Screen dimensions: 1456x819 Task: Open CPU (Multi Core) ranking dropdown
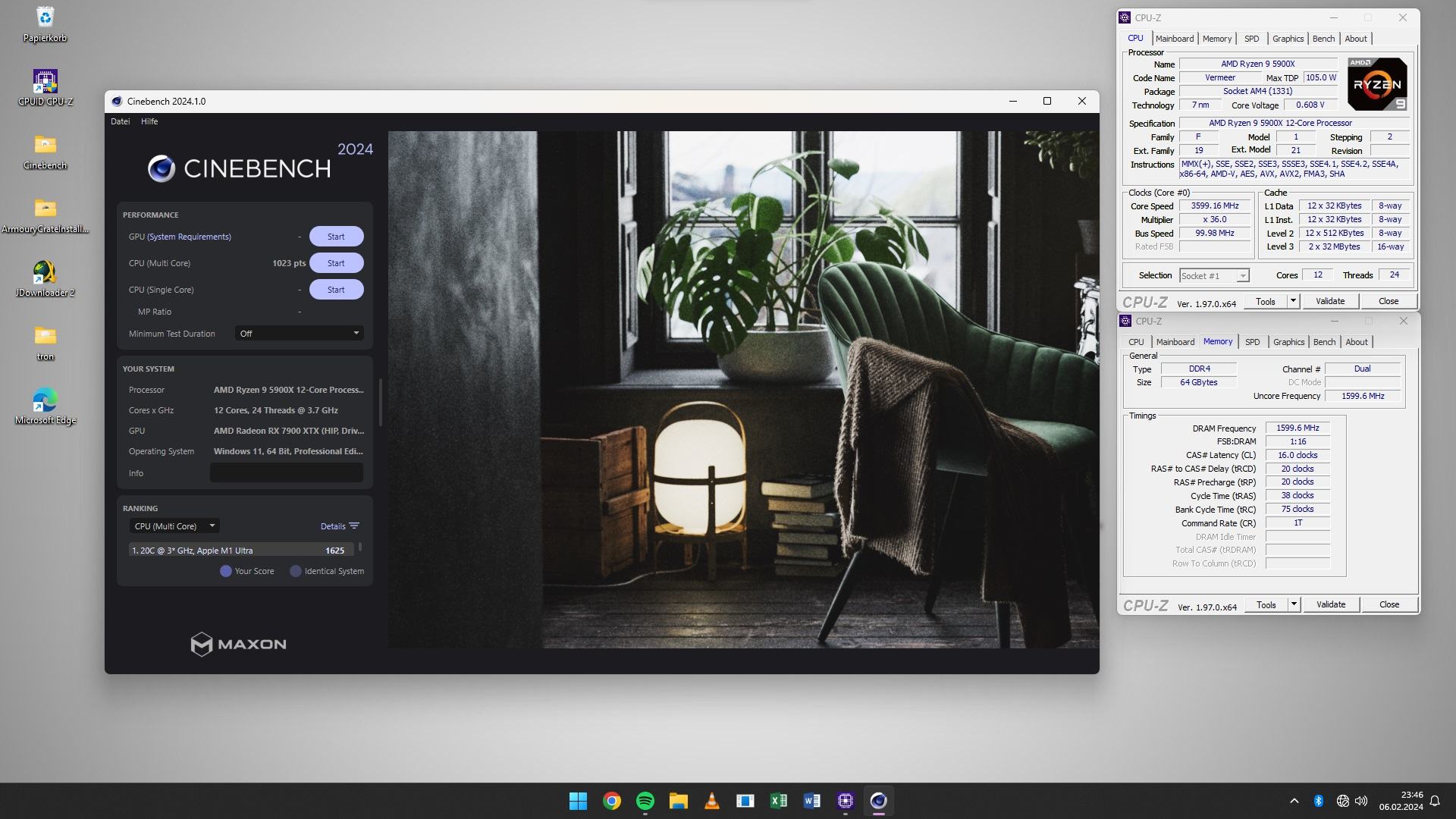(174, 526)
